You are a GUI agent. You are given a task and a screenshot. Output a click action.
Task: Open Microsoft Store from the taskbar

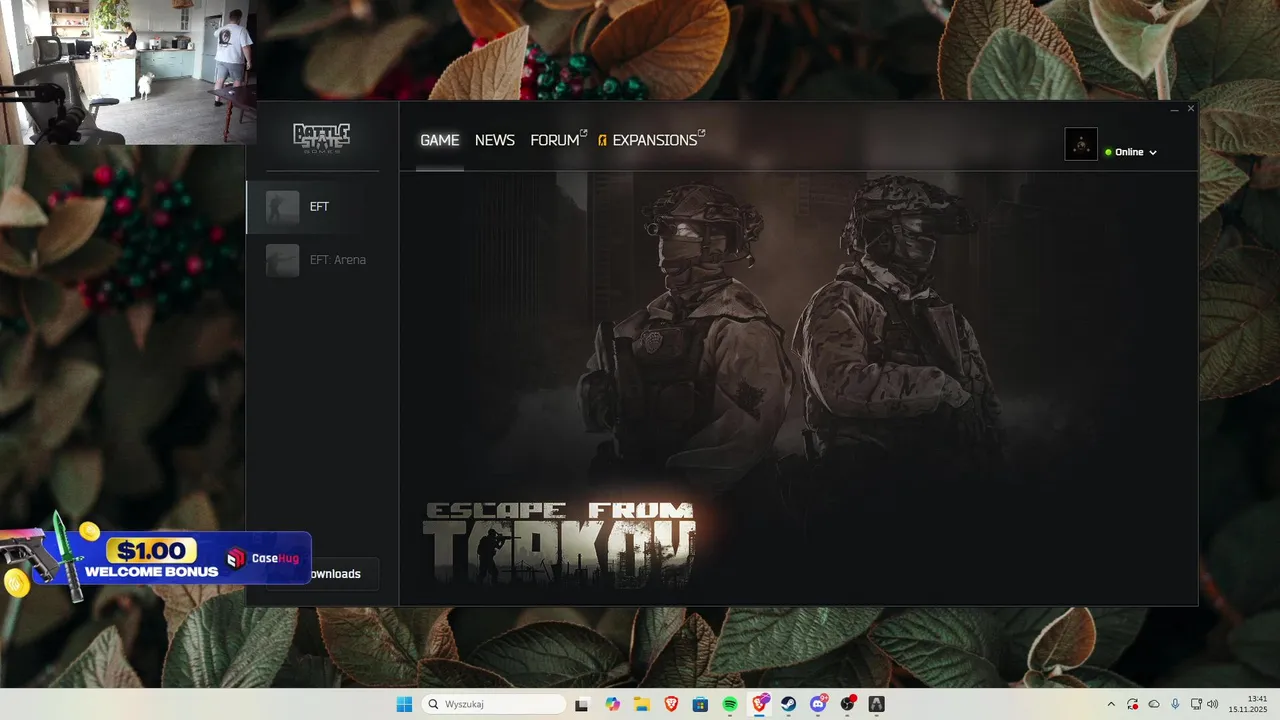[700, 704]
